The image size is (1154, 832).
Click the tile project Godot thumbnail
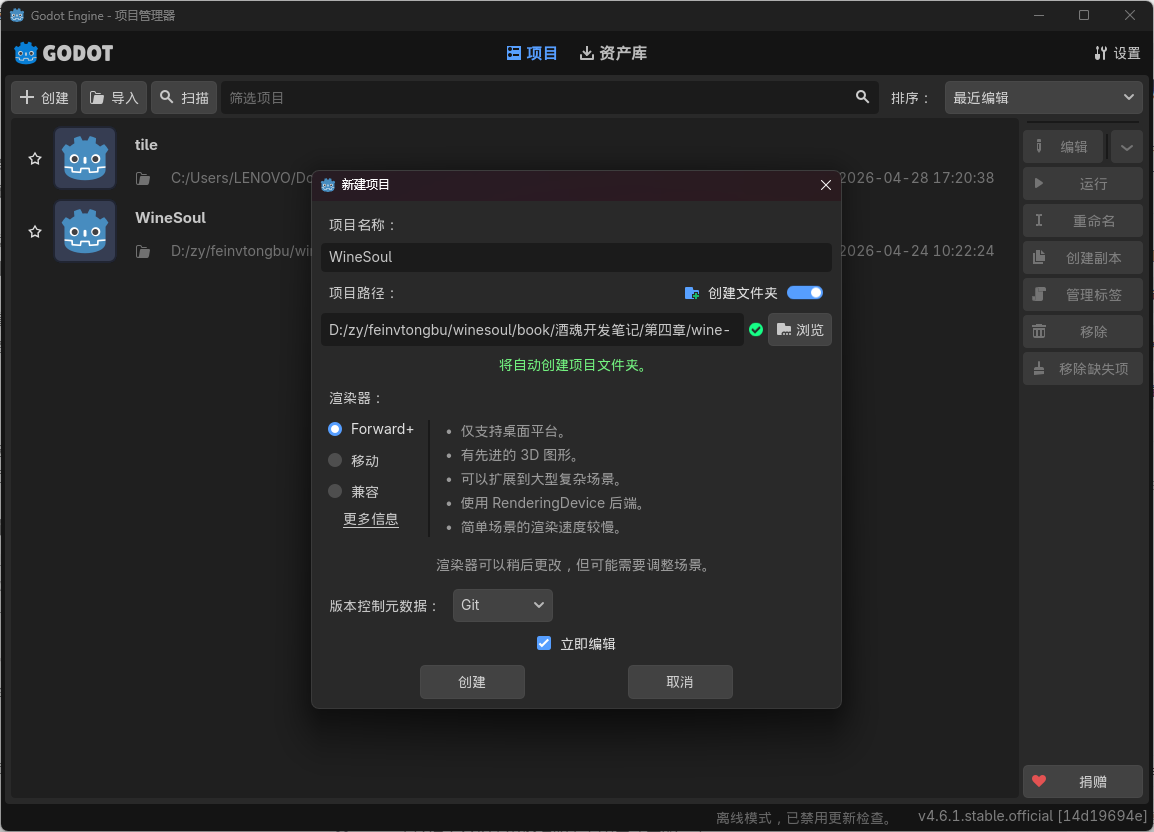85,158
